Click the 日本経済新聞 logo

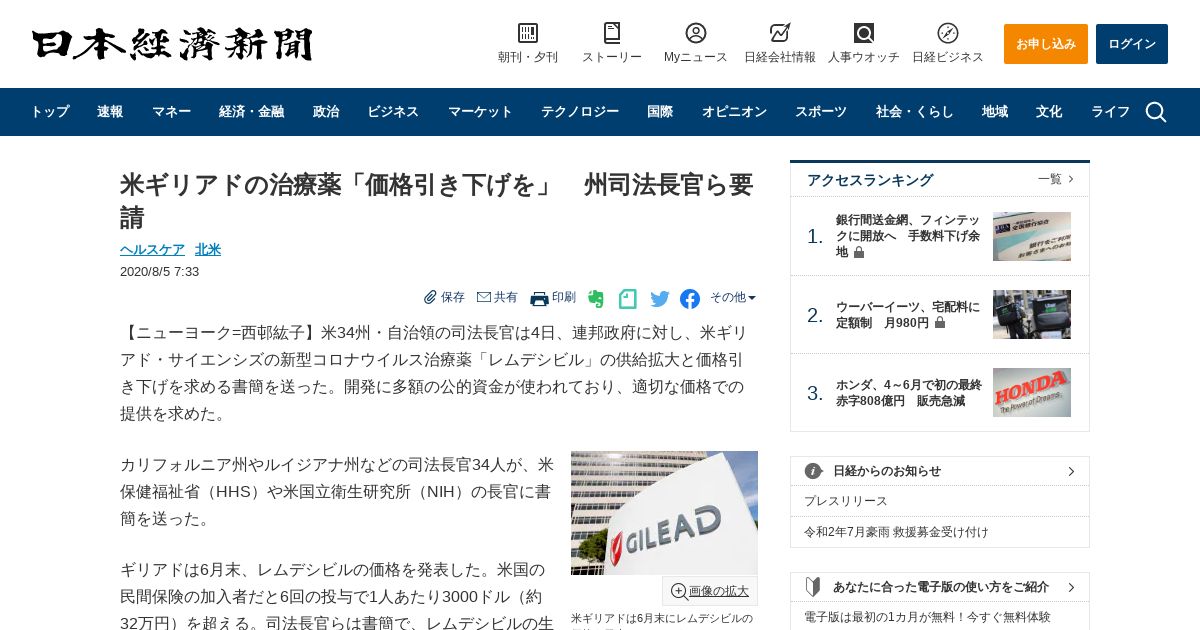(x=172, y=44)
